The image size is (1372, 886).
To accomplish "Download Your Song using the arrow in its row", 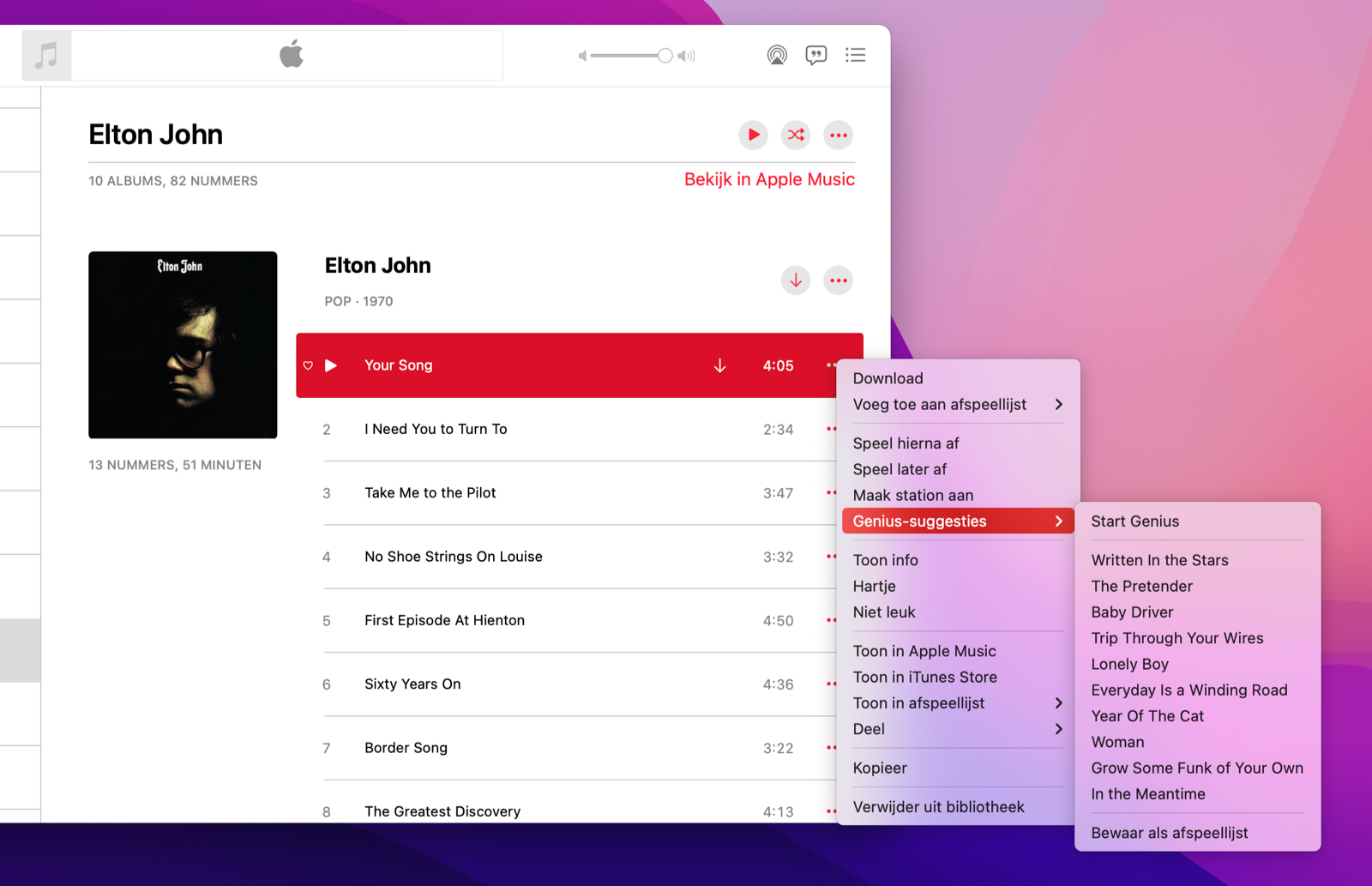I will 719,365.
